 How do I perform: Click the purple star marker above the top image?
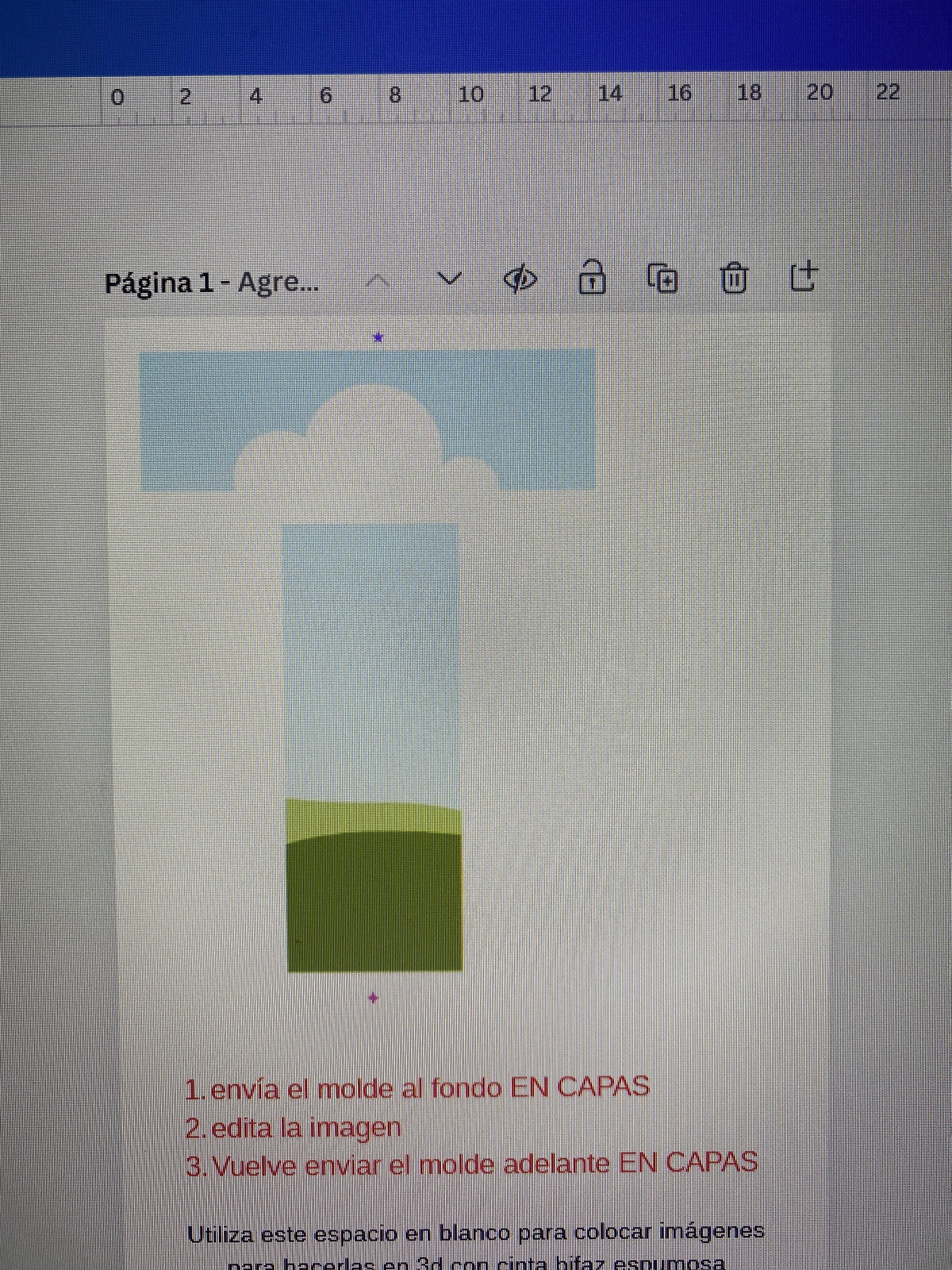coord(378,338)
